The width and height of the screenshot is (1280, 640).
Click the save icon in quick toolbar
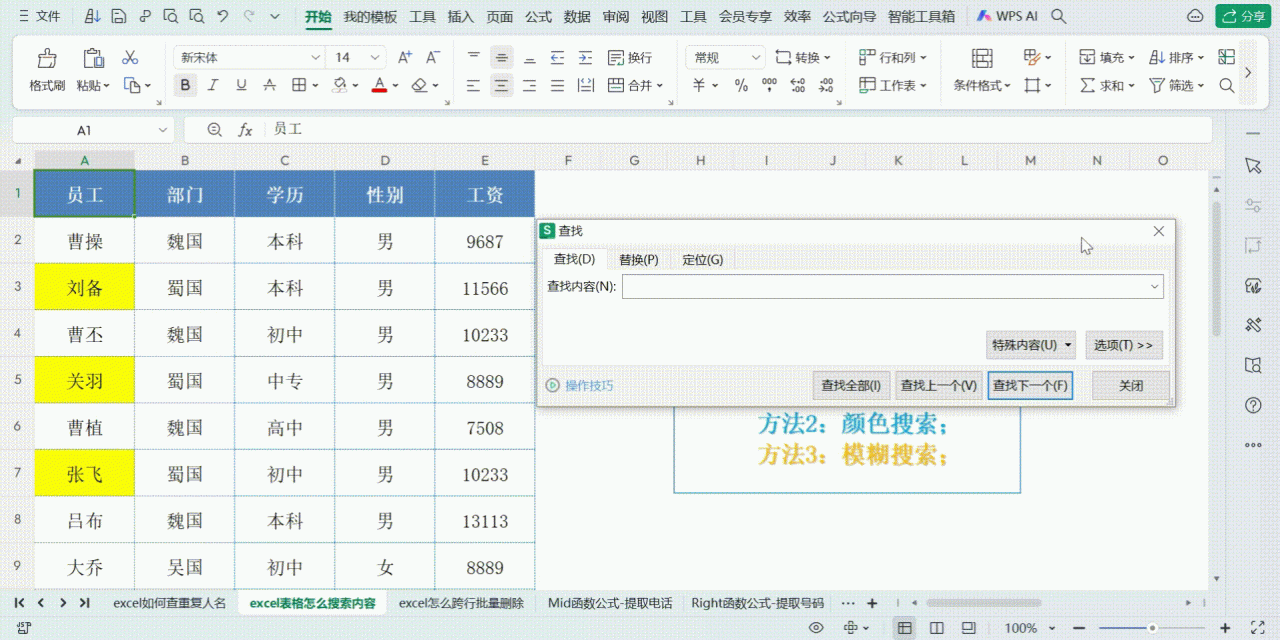click(x=119, y=16)
